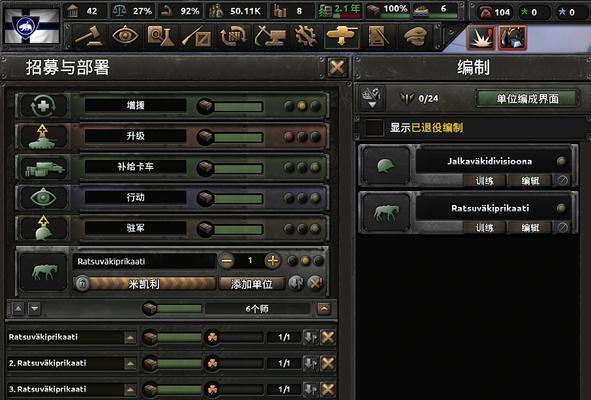Click the explosion alert icon

click(x=481, y=38)
